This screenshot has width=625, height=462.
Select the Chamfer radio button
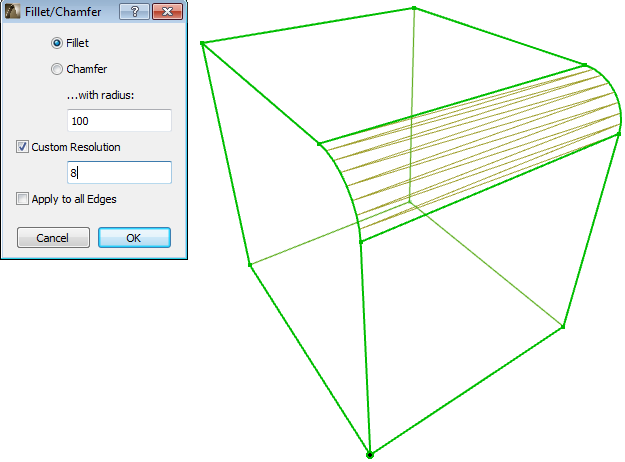(57, 69)
